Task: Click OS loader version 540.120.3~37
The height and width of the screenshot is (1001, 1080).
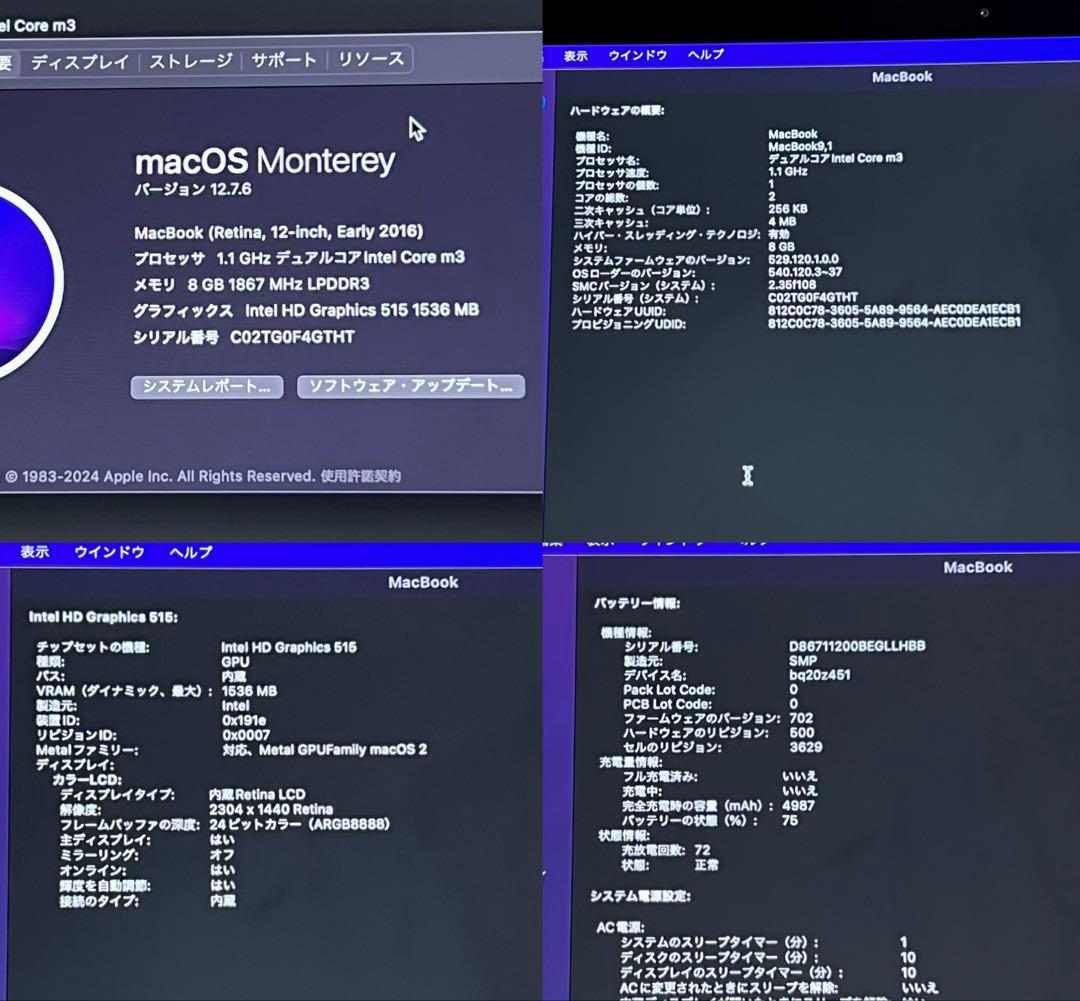Action: [804, 272]
